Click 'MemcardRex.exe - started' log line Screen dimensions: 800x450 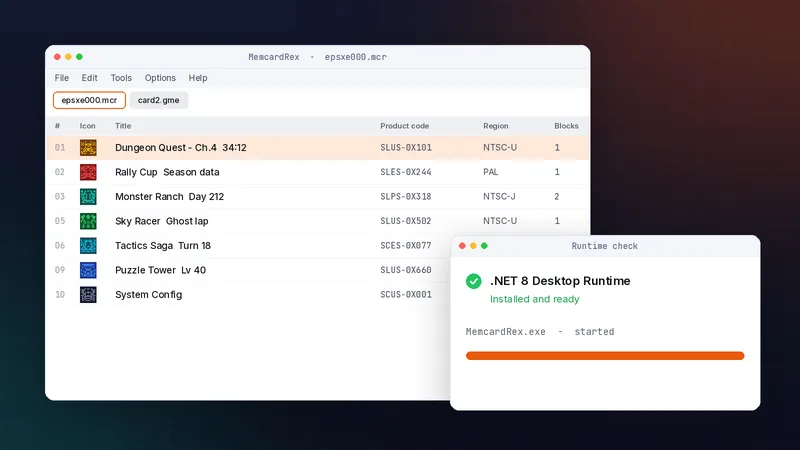(x=540, y=332)
